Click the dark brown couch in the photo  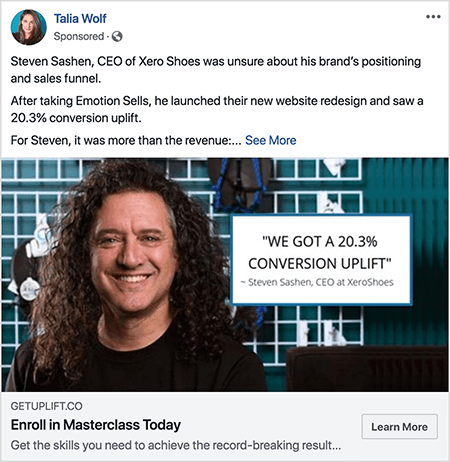click(x=367, y=369)
